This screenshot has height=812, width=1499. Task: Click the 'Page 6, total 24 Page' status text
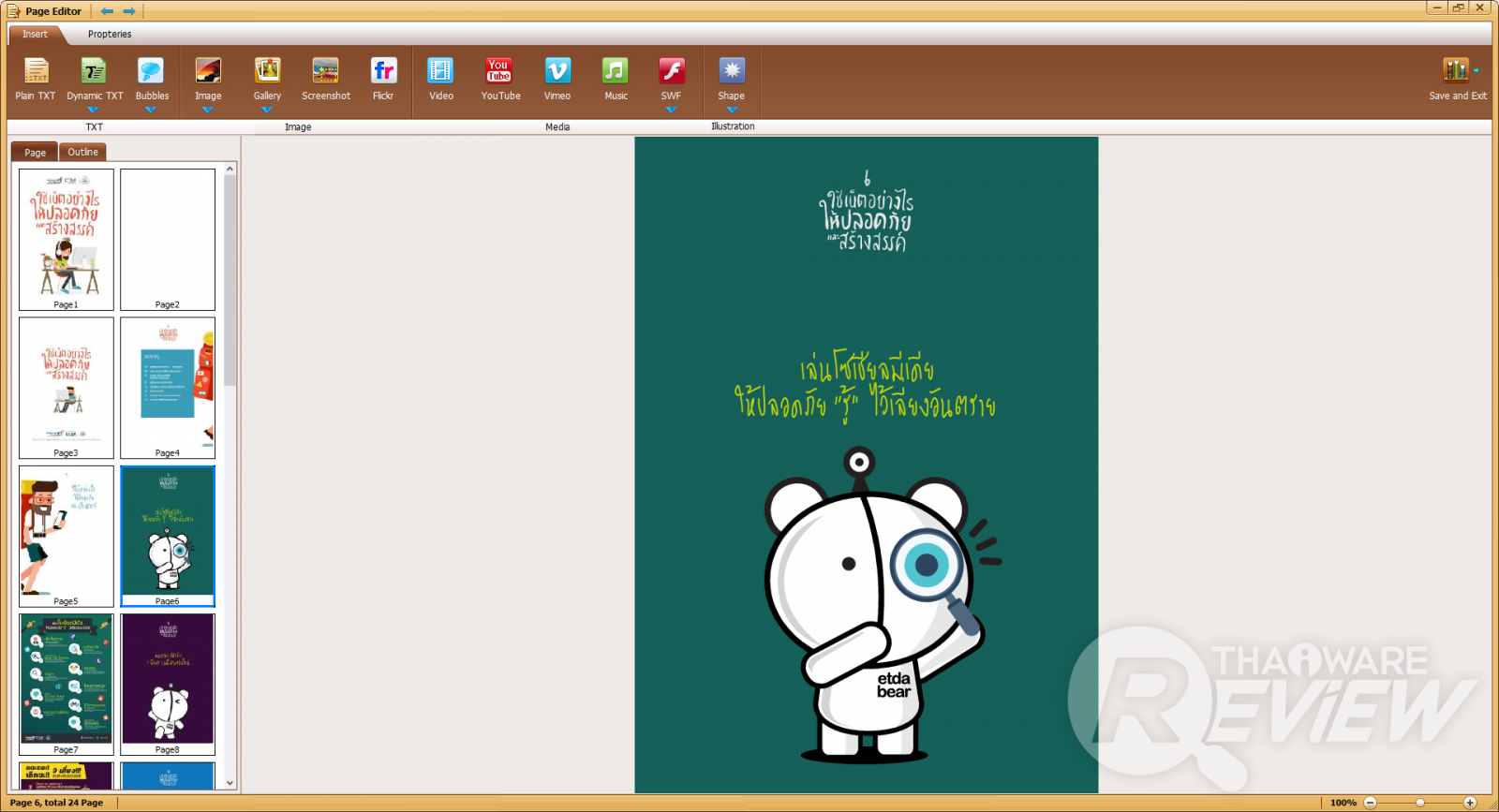pos(57,803)
